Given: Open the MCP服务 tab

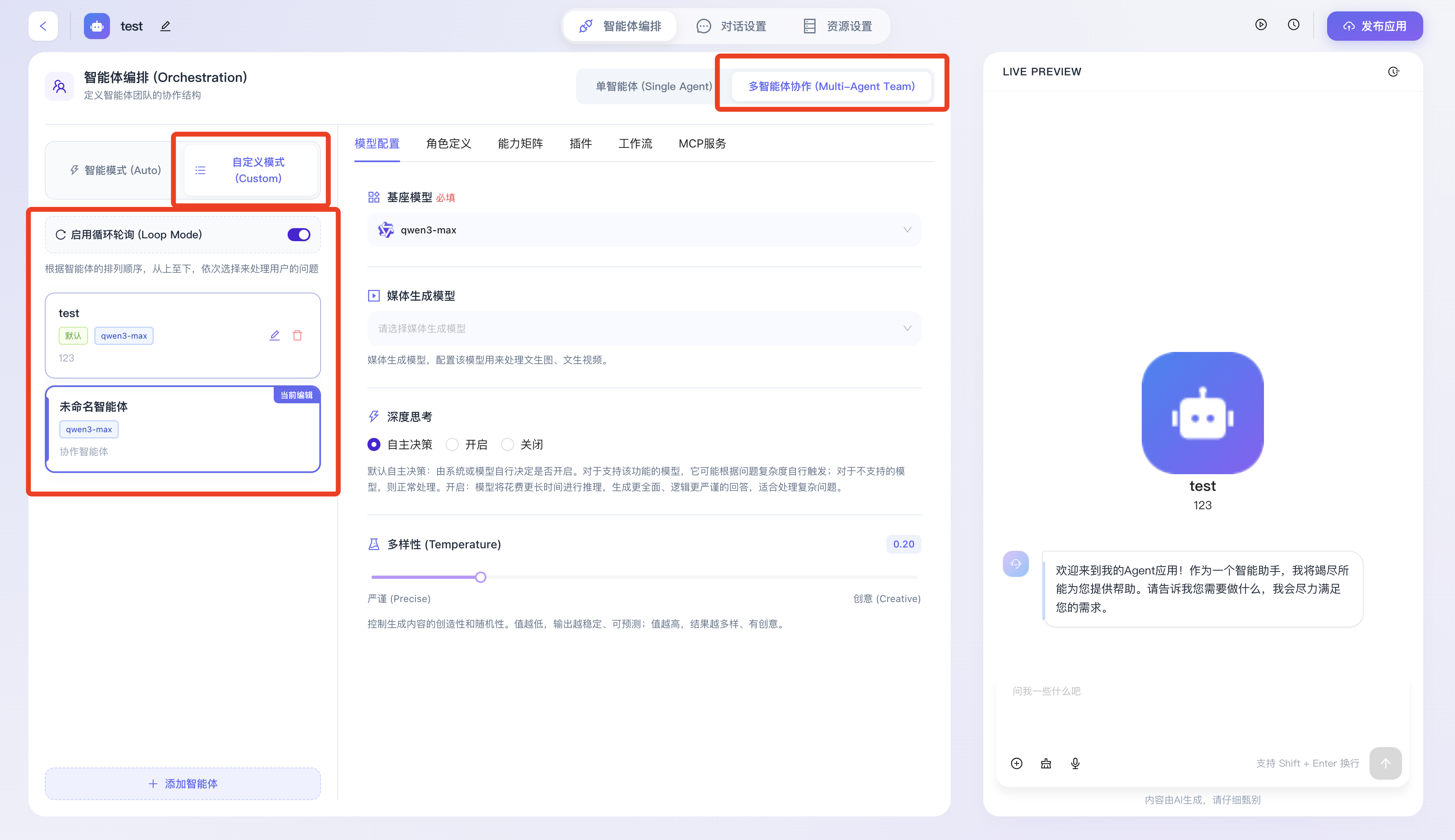Looking at the screenshot, I should pyautogui.click(x=702, y=143).
